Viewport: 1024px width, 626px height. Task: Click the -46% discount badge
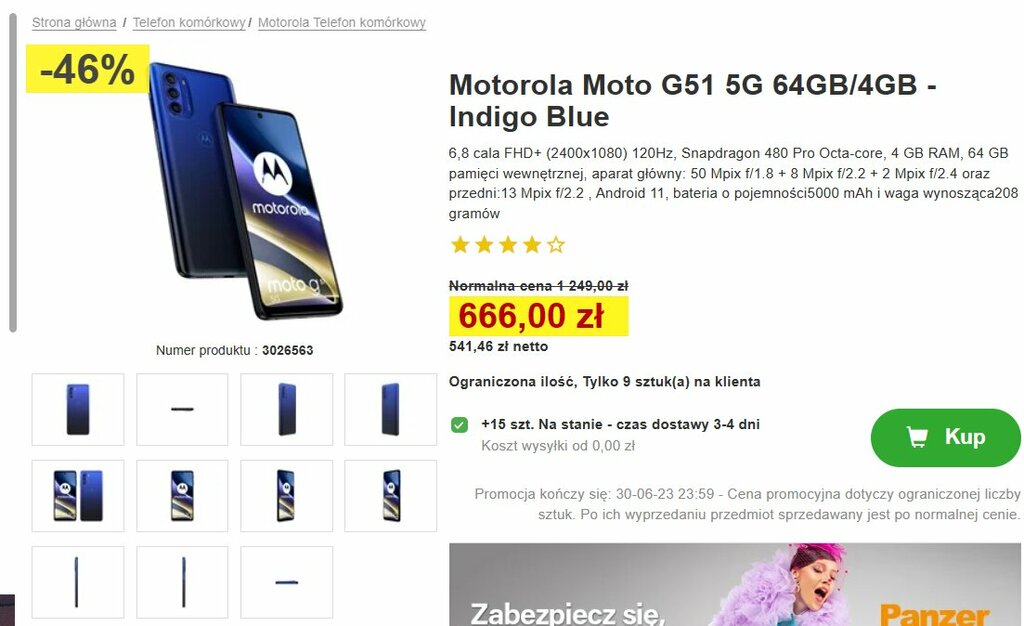88,69
